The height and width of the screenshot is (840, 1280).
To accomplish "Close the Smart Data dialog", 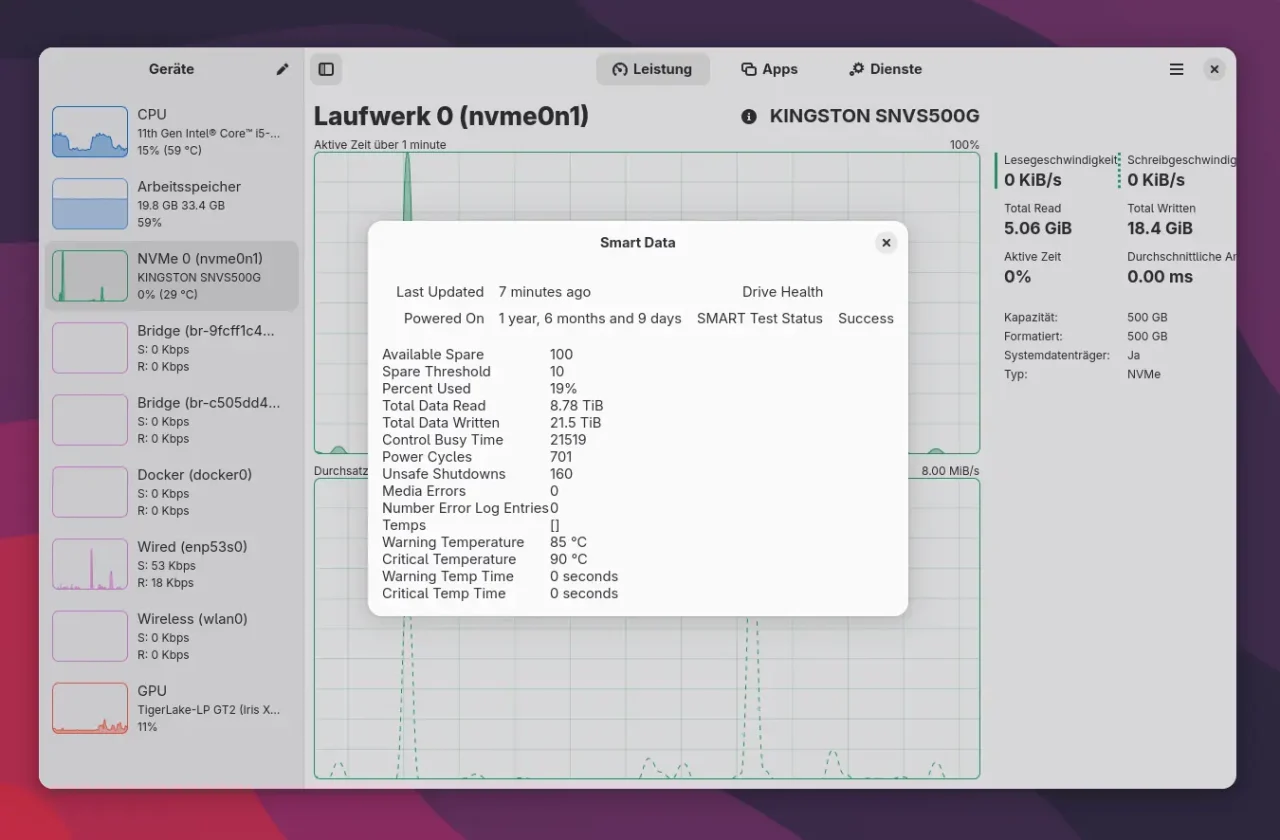I will [x=885, y=243].
